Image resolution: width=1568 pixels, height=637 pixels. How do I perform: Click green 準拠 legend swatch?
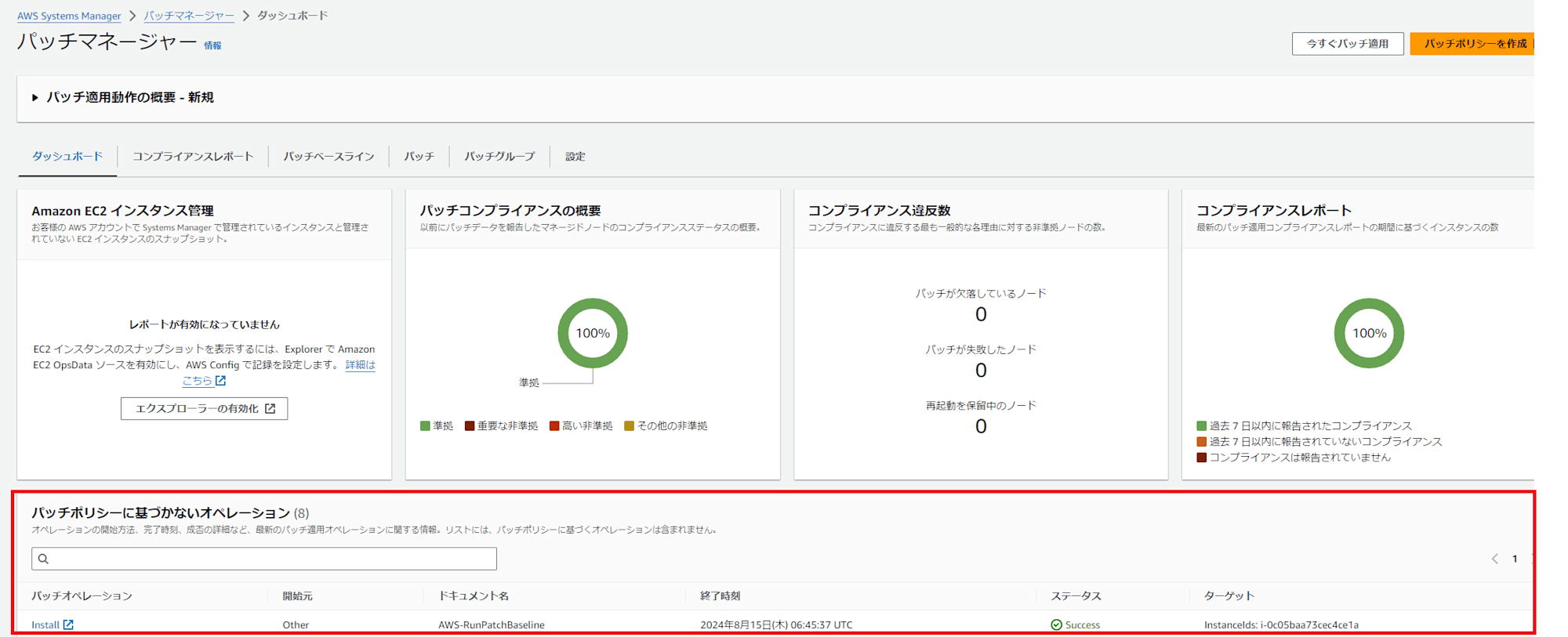pyautogui.click(x=425, y=425)
